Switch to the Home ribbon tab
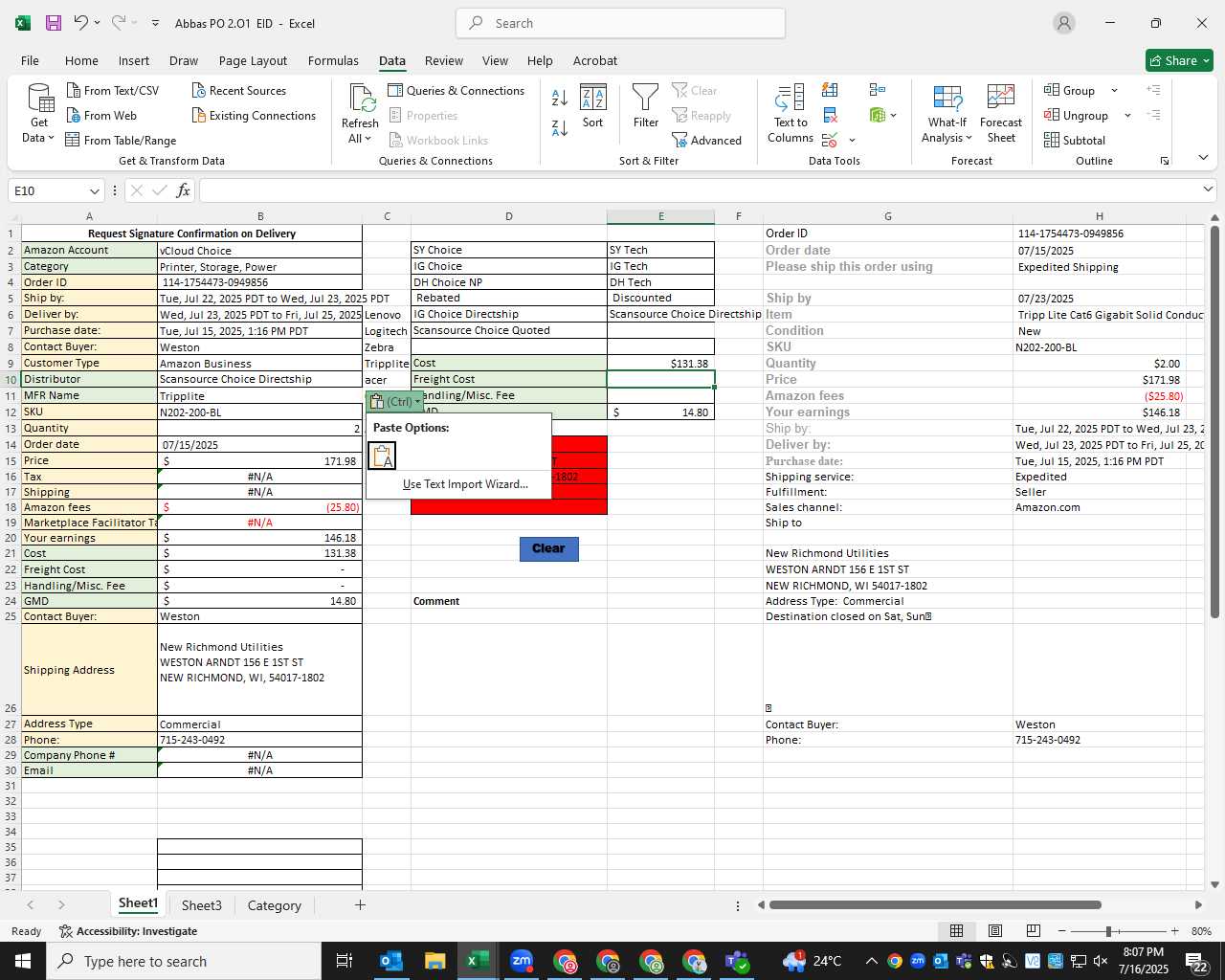Screen dimensions: 1225x980 pos(81,60)
